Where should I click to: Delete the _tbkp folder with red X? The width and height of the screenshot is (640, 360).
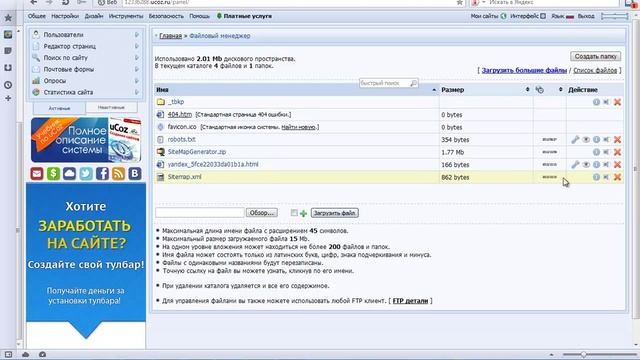tap(617, 102)
